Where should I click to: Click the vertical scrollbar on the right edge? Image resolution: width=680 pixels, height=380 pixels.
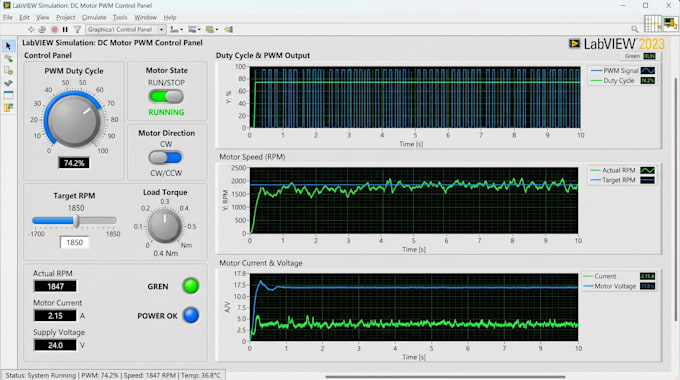[675, 200]
